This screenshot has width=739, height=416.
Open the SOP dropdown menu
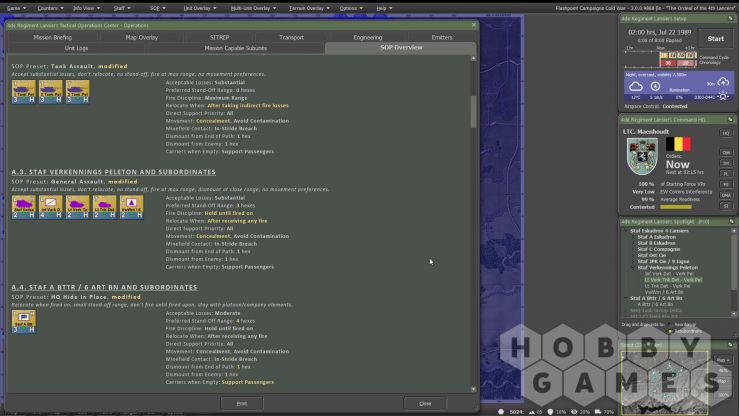tap(157, 8)
